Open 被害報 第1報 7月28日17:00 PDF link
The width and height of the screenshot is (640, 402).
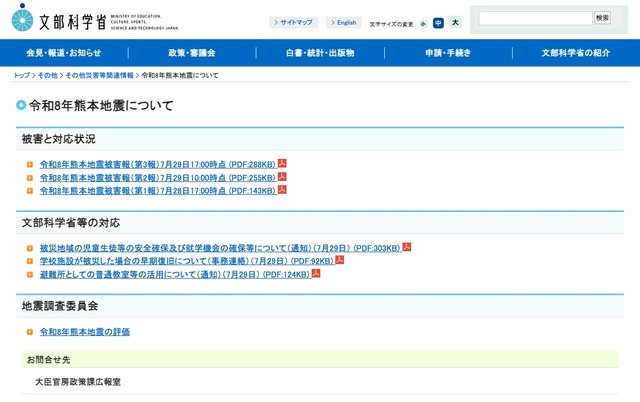(x=158, y=191)
